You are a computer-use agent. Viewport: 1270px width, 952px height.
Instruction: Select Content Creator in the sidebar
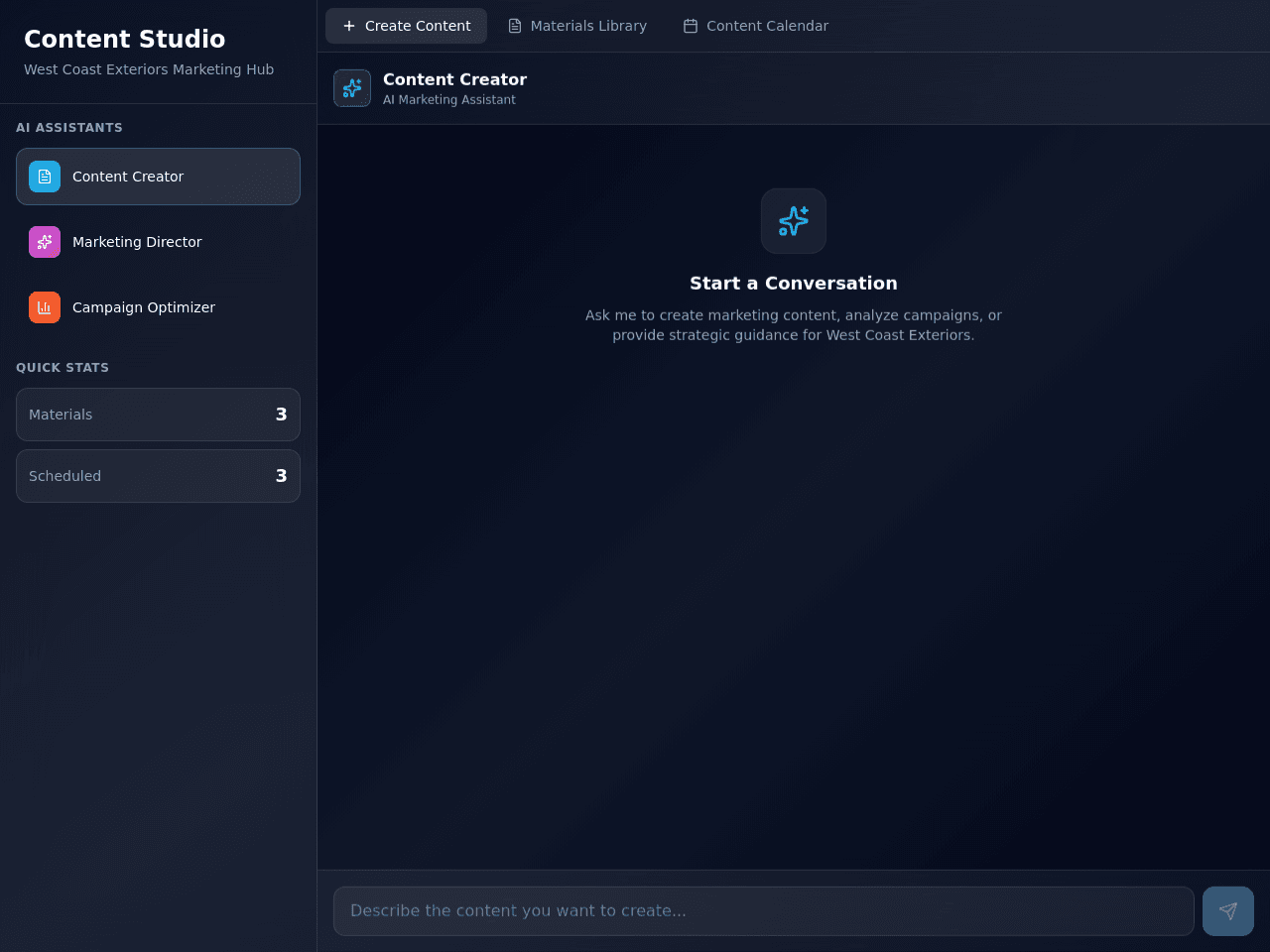point(158,177)
